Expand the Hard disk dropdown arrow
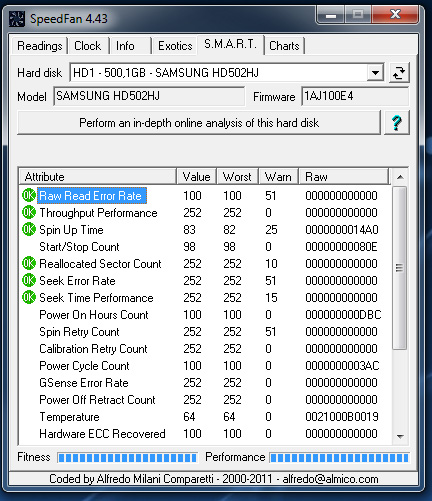The image size is (432, 501). (x=375, y=73)
